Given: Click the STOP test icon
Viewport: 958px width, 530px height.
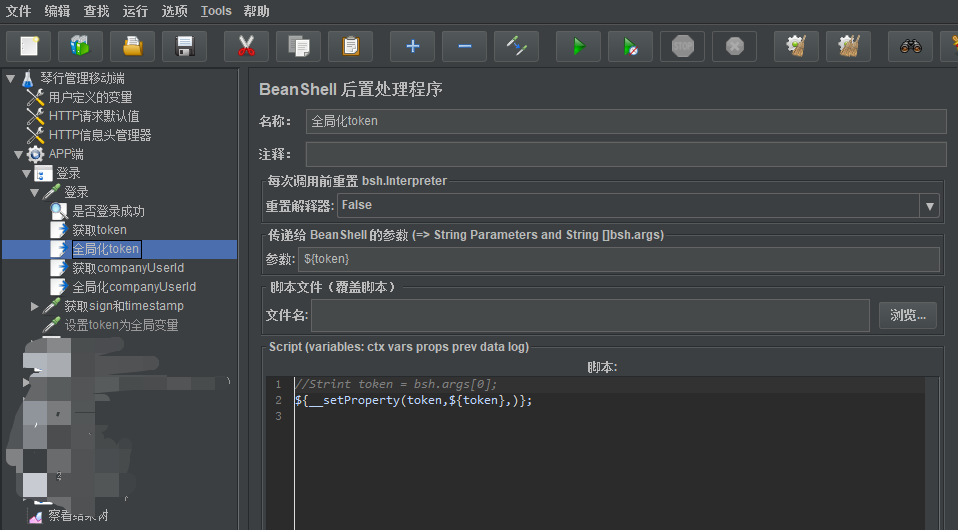Looking at the screenshot, I should [x=682, y=46].
